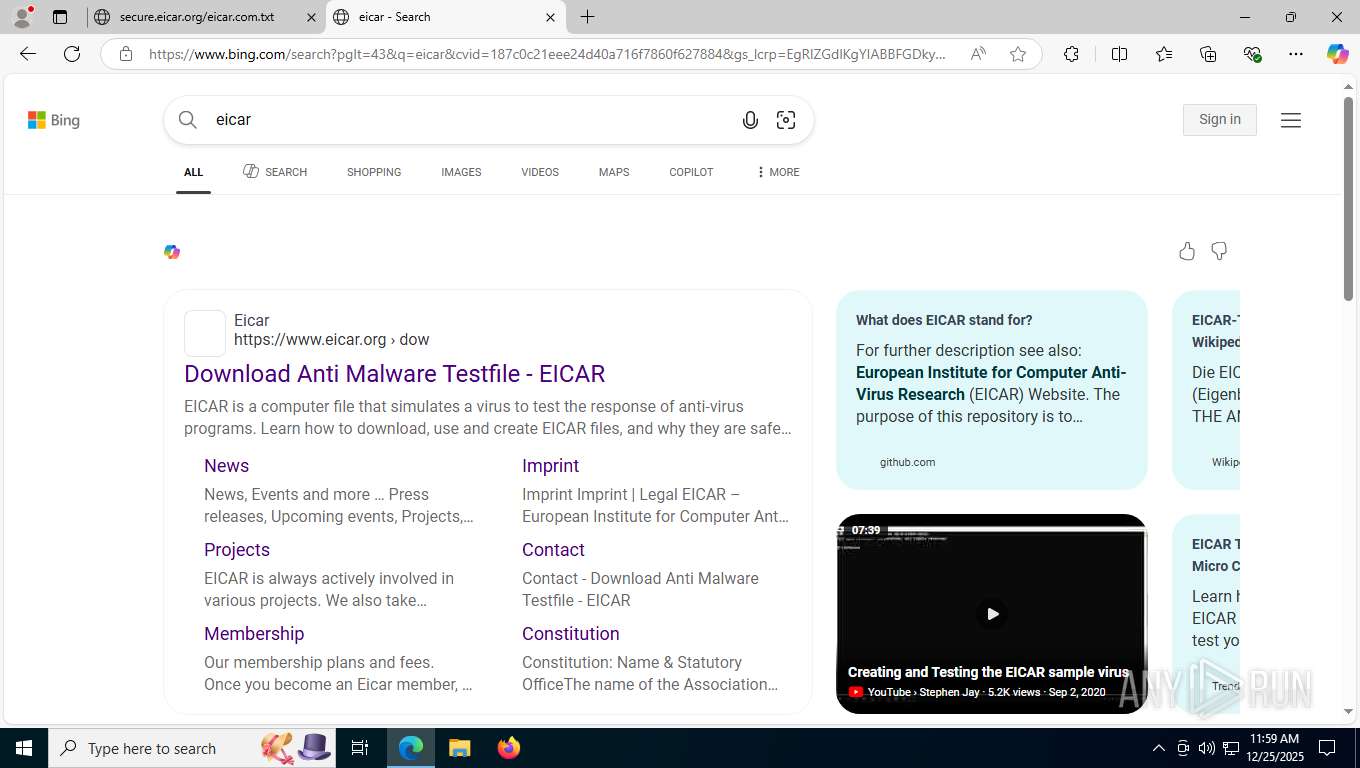Expand the MORE dropdown
The height and width of the screenshot is (768, 1360).
tap(778, 172)
